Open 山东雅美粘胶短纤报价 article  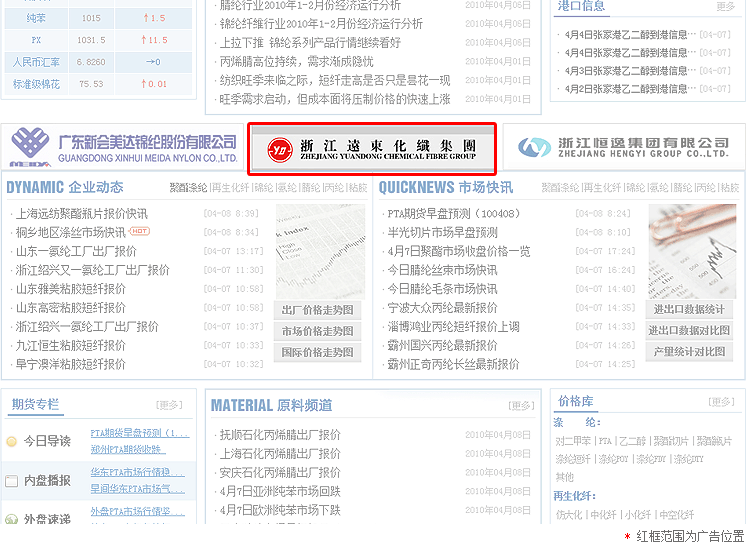click(71, 289)
